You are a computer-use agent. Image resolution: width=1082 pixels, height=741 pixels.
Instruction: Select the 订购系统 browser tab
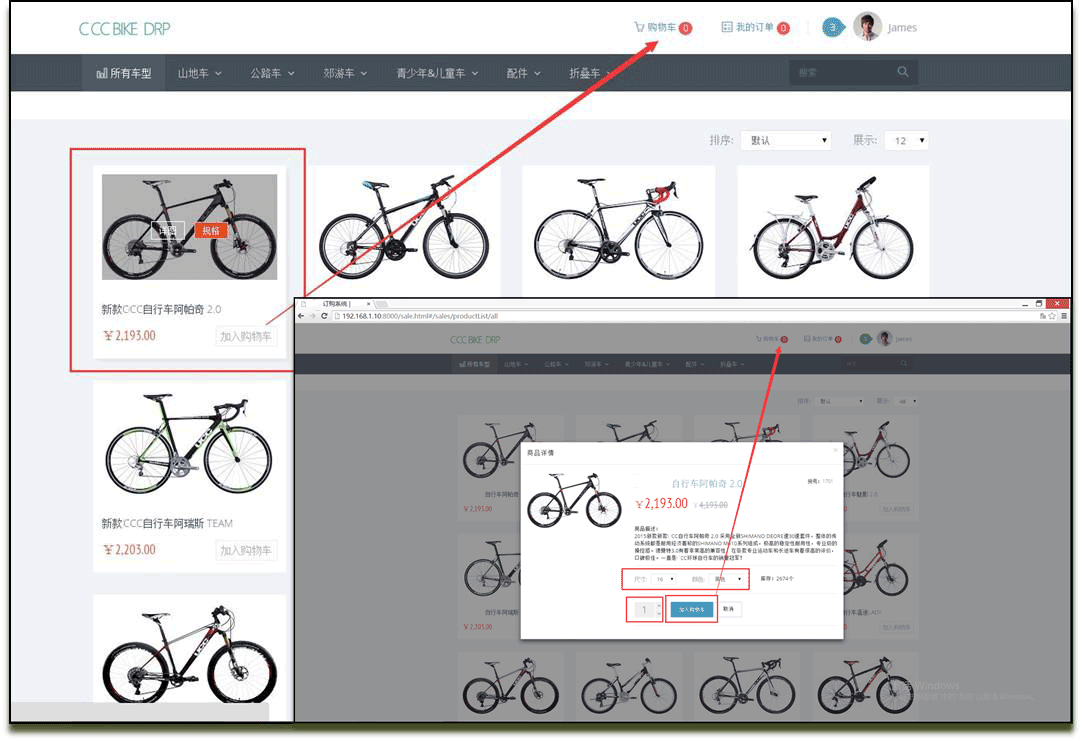coord(336,304)
